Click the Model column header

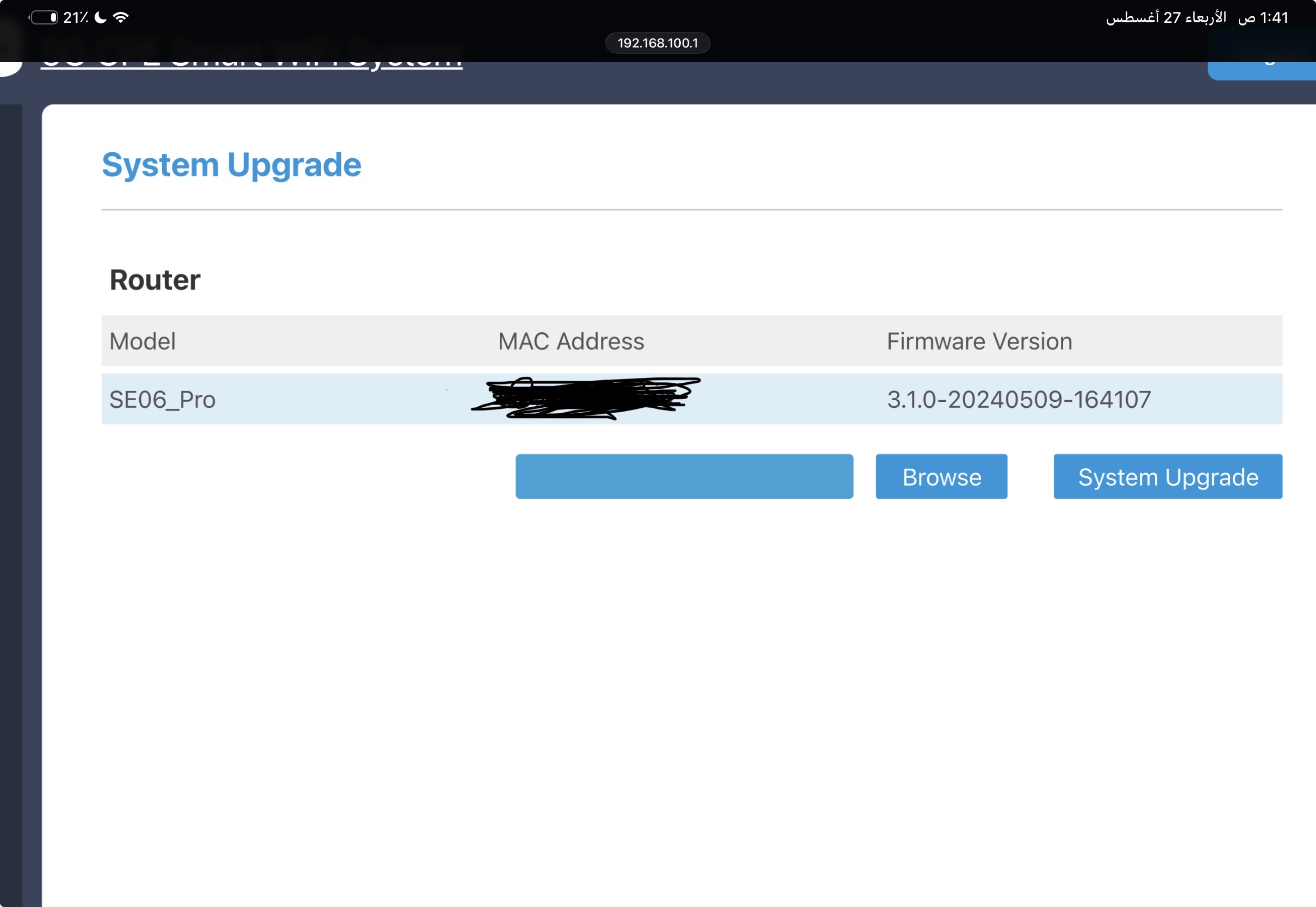142,341
